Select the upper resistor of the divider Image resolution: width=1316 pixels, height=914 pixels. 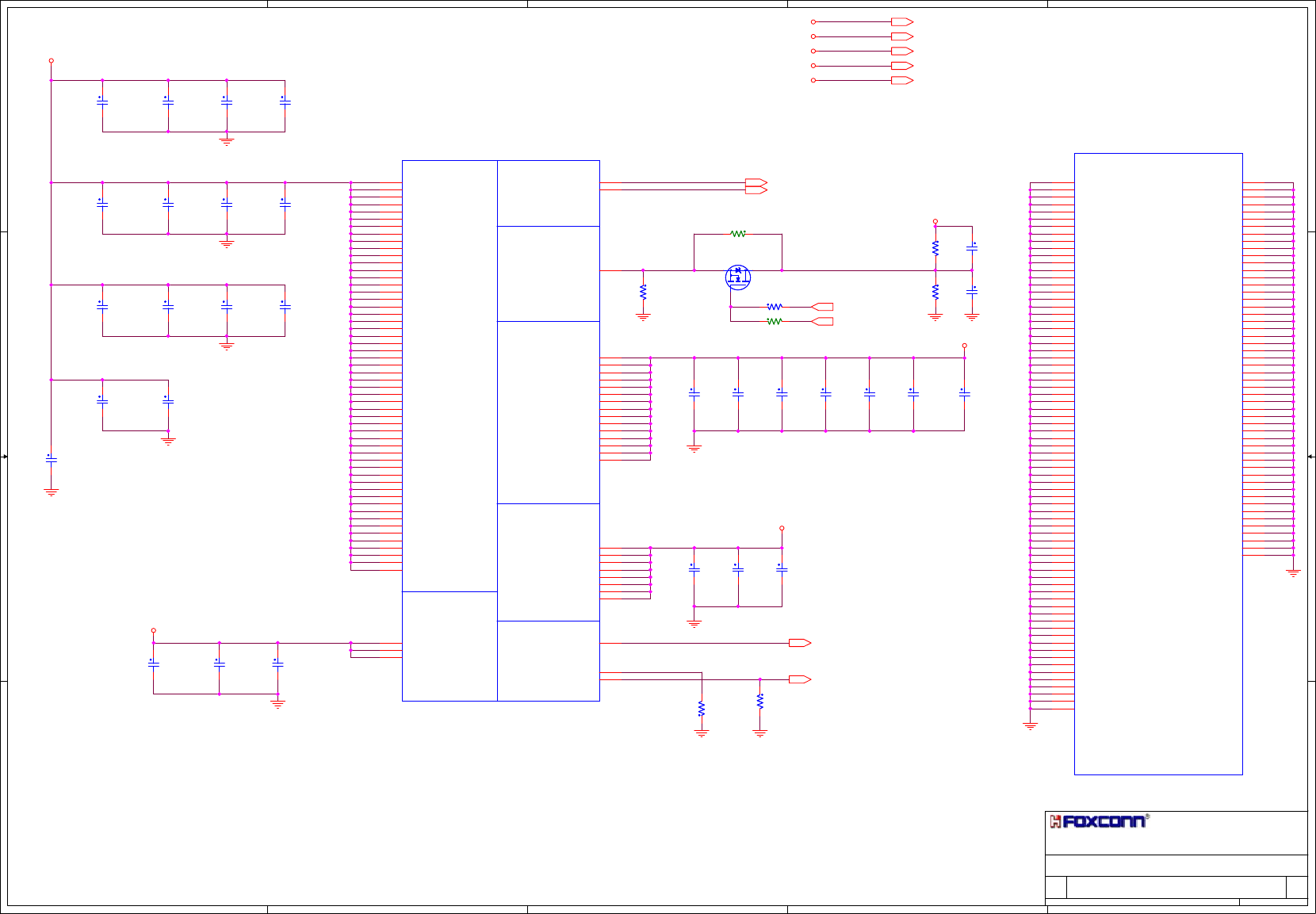pyautogui.click(x=935, y=248)
